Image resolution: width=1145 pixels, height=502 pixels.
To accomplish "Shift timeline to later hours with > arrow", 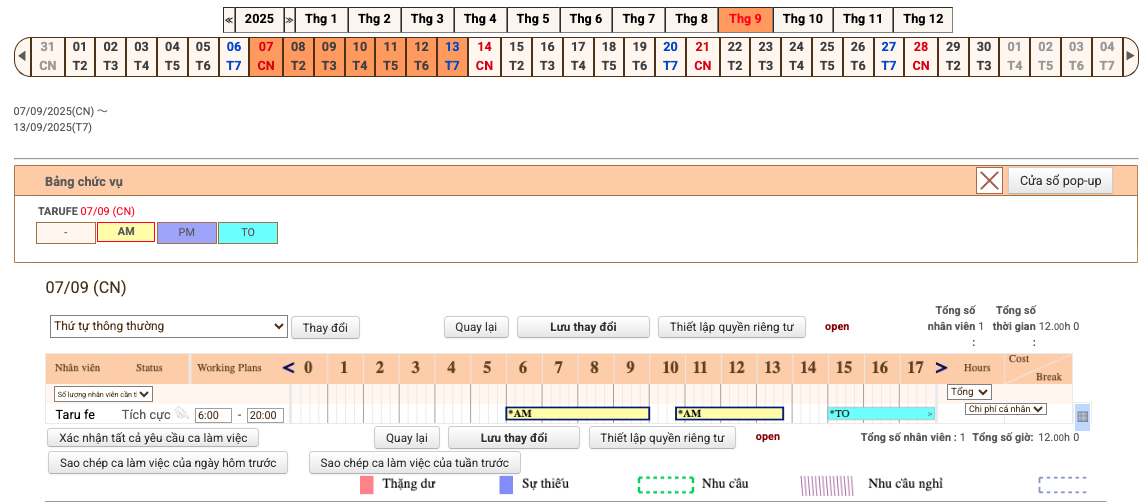I will [940, 368].
